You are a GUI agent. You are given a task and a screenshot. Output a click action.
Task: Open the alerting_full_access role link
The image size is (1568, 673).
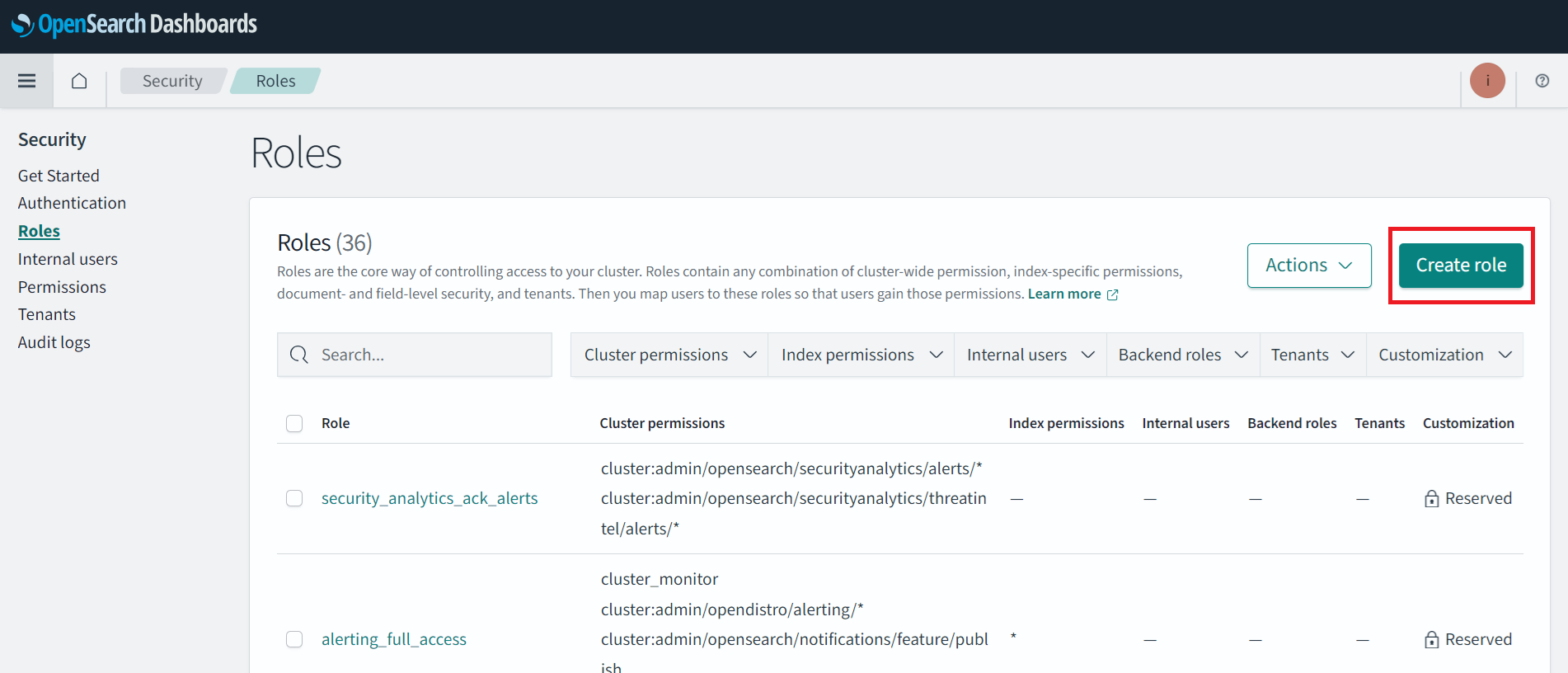coord(394,639)
